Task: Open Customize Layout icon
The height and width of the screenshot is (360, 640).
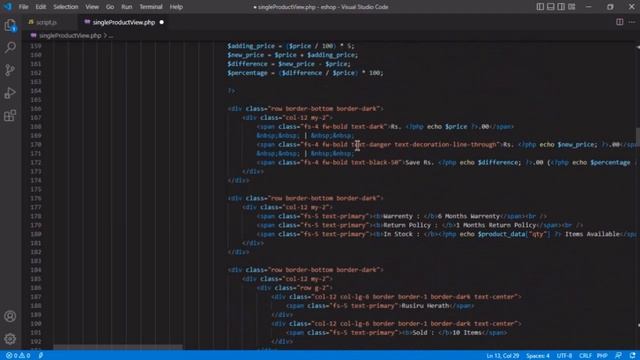Action: click(x=572, y=7)
